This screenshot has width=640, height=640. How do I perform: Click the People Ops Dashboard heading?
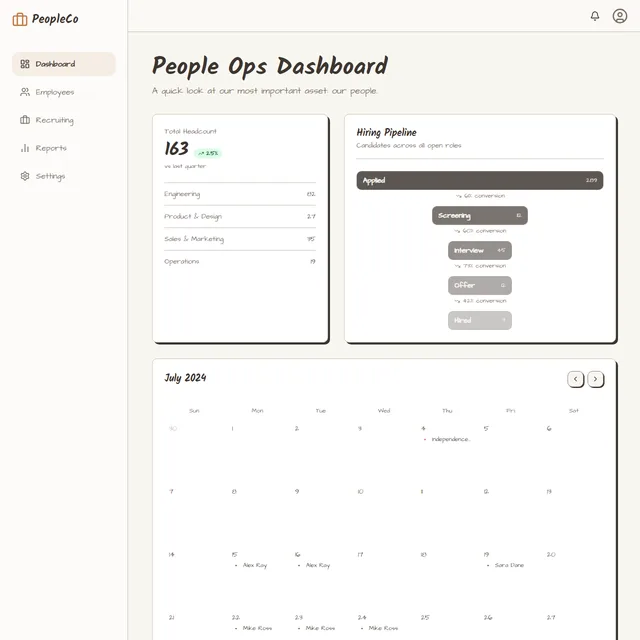[270, 66]
